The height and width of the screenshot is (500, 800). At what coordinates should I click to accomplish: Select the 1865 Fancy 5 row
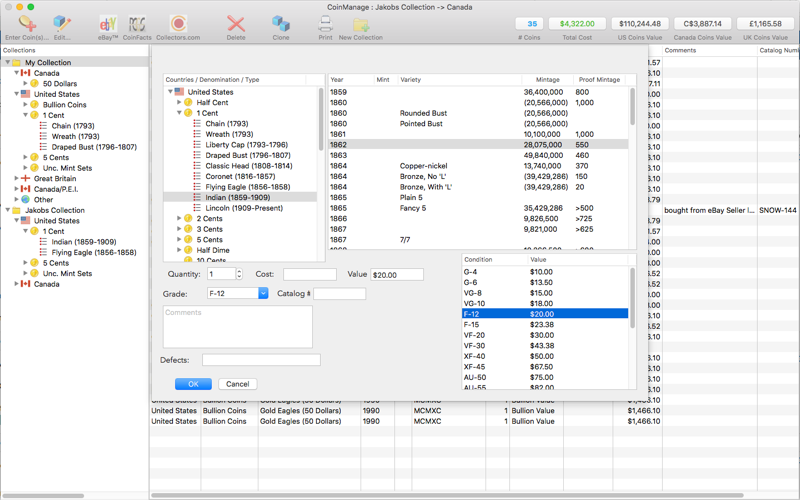tap(478, 208)
